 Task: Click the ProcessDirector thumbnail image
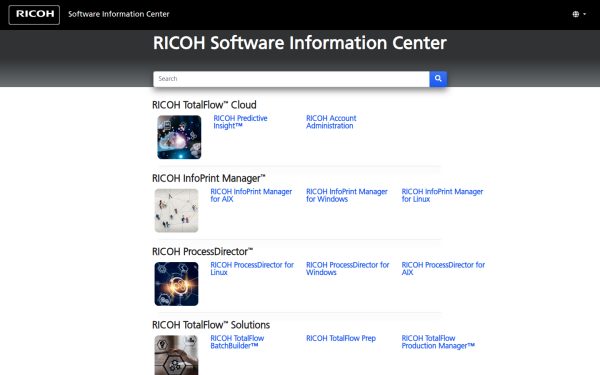click(x=176, y=284)
